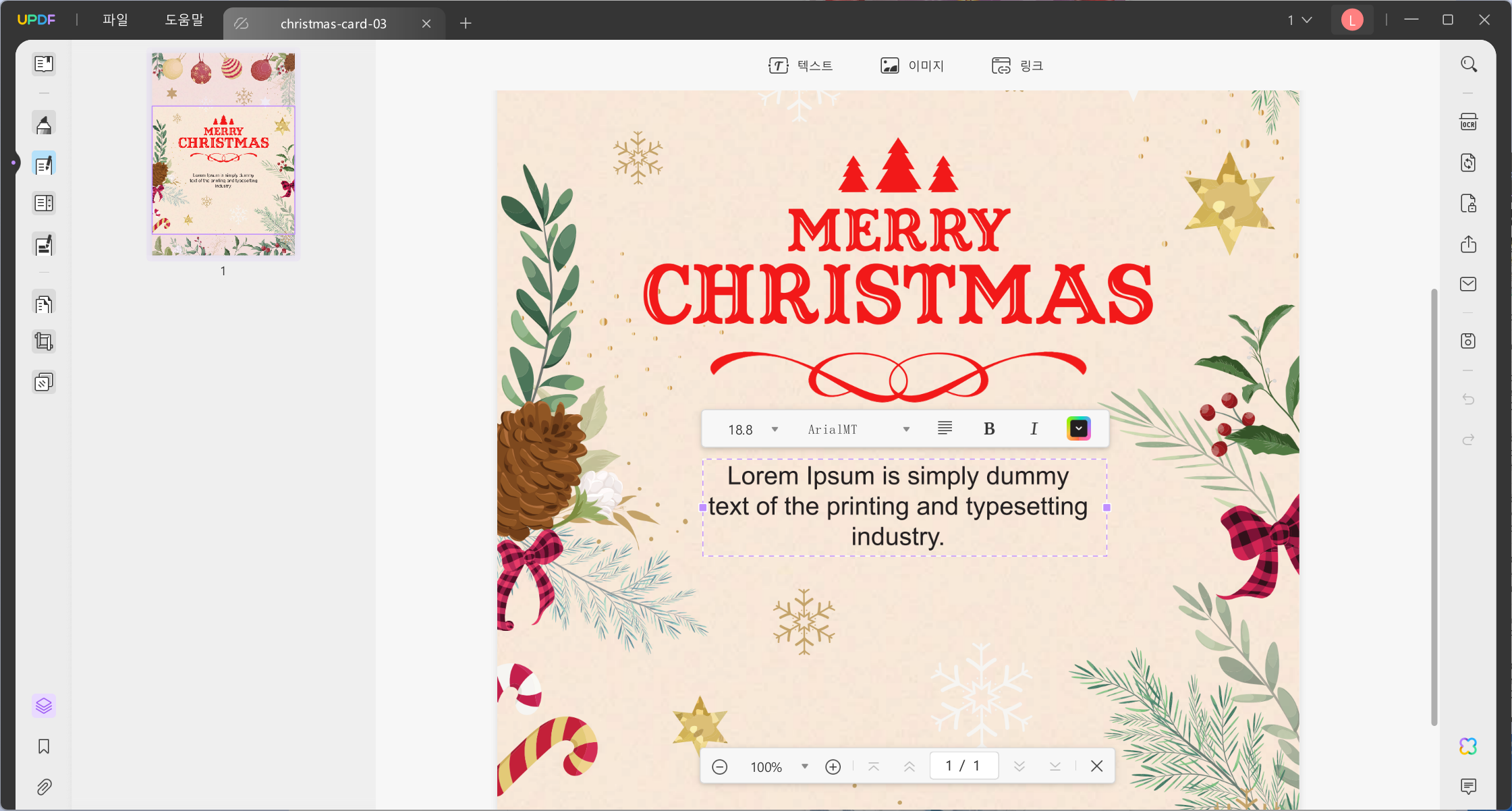Click the vertical scrollbar of document view
Screen dimensions: 1512x811
point(1434,506)
